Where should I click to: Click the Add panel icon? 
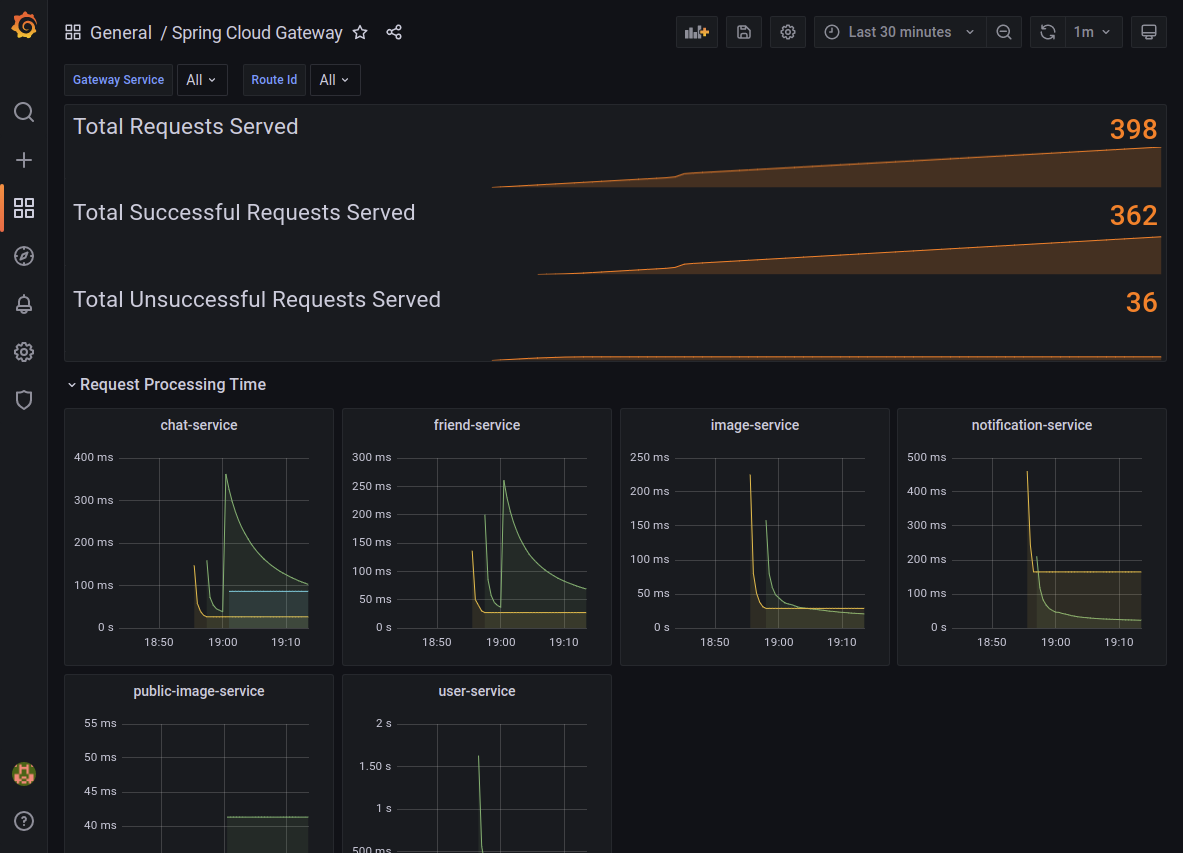tap(696, 32)
